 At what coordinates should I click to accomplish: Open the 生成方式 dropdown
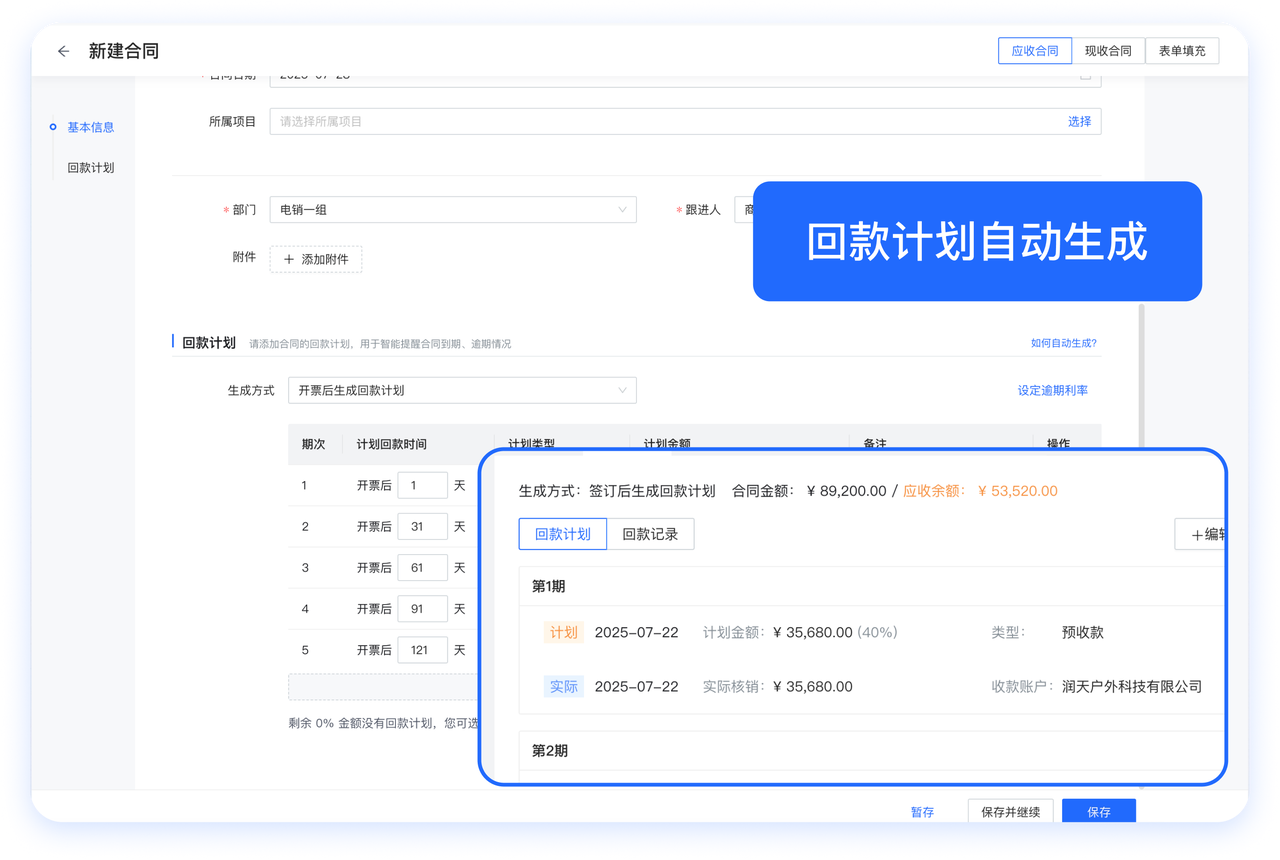[461, 390]
